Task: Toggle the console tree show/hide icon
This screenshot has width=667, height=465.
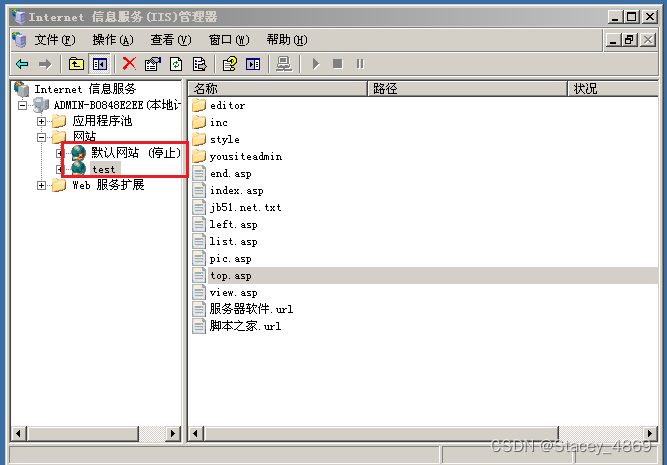Action: 100,64
